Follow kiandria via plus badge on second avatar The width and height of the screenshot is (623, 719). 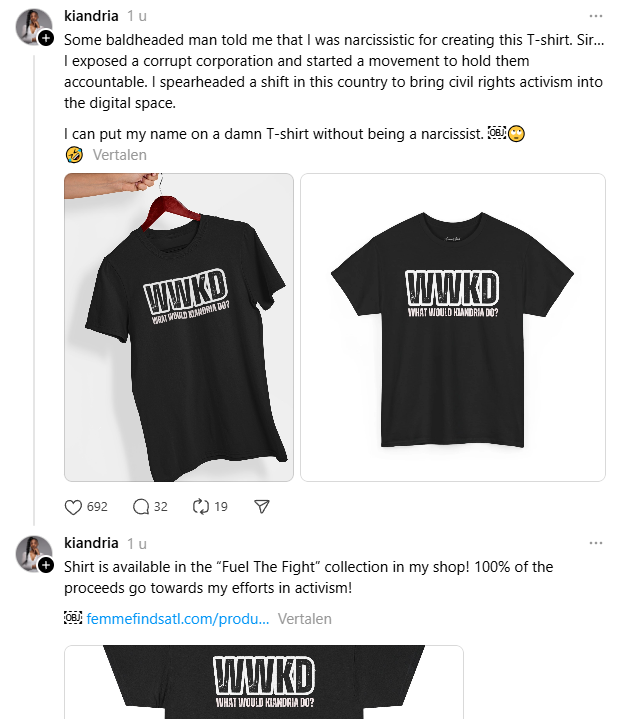(x=45, y=565)
